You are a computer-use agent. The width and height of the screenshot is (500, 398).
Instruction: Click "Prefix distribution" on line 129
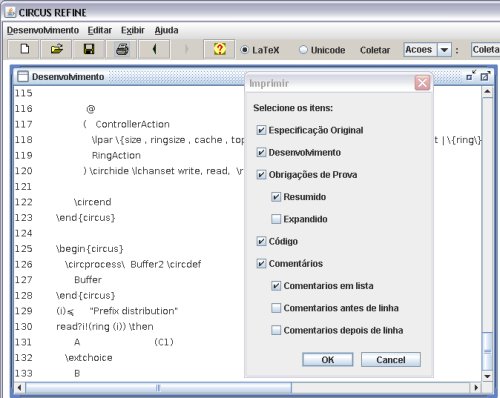click(134, 311)
